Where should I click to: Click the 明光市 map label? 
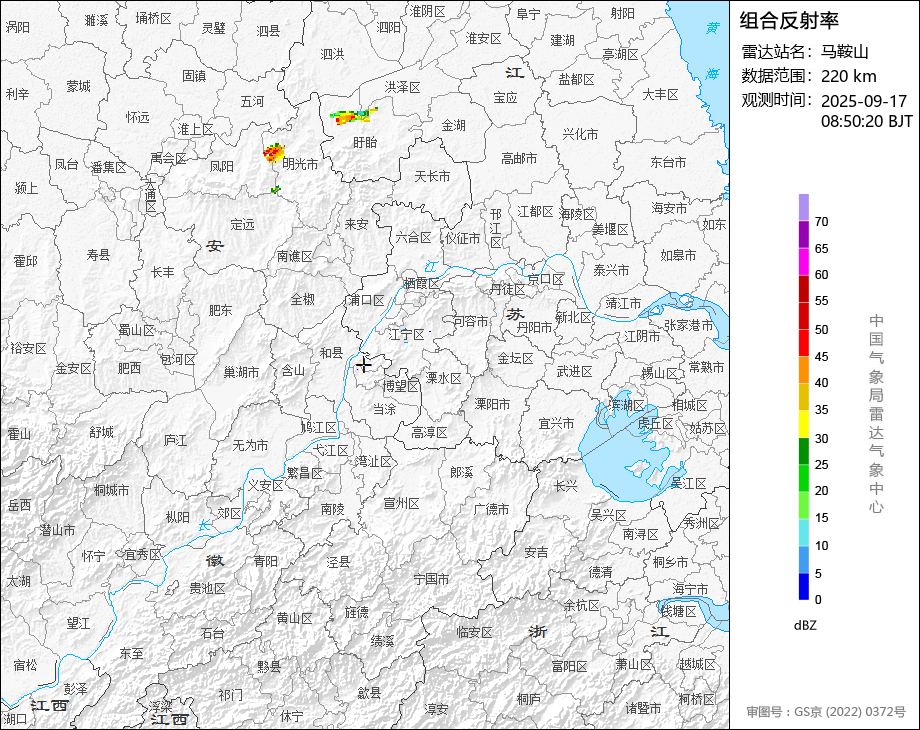300,164
